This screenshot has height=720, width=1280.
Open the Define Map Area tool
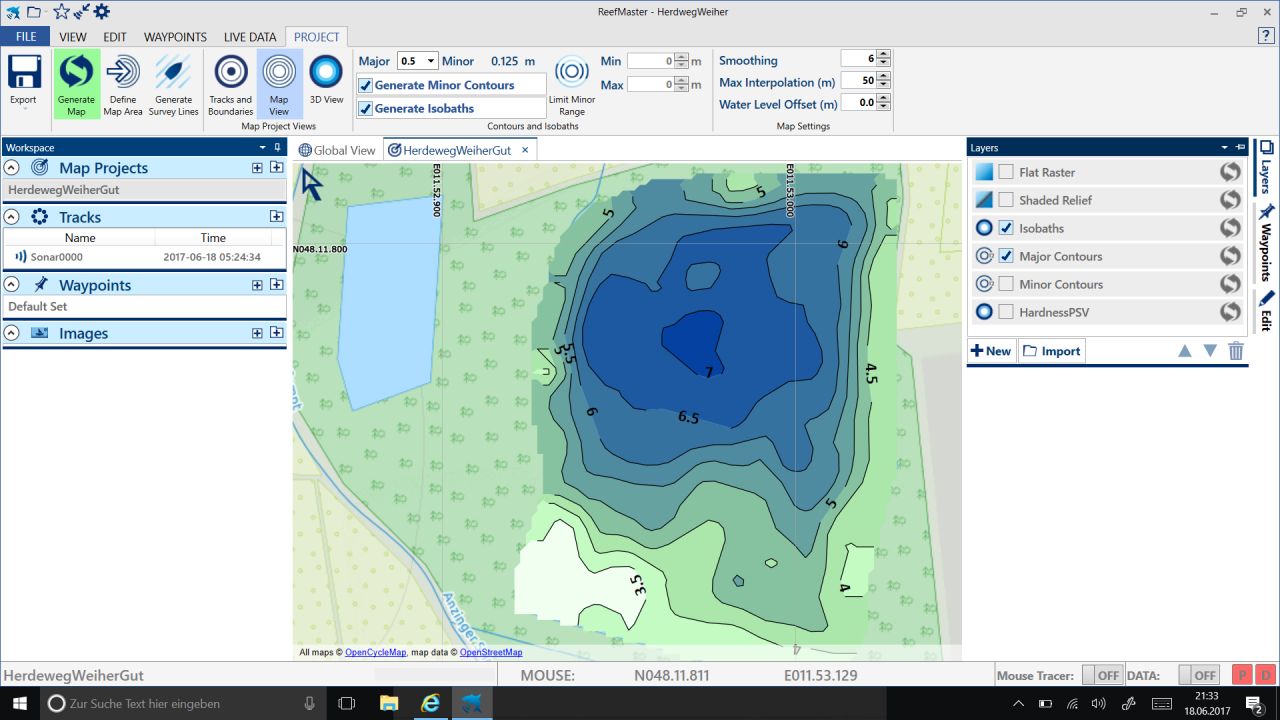(x=123, y=74)
